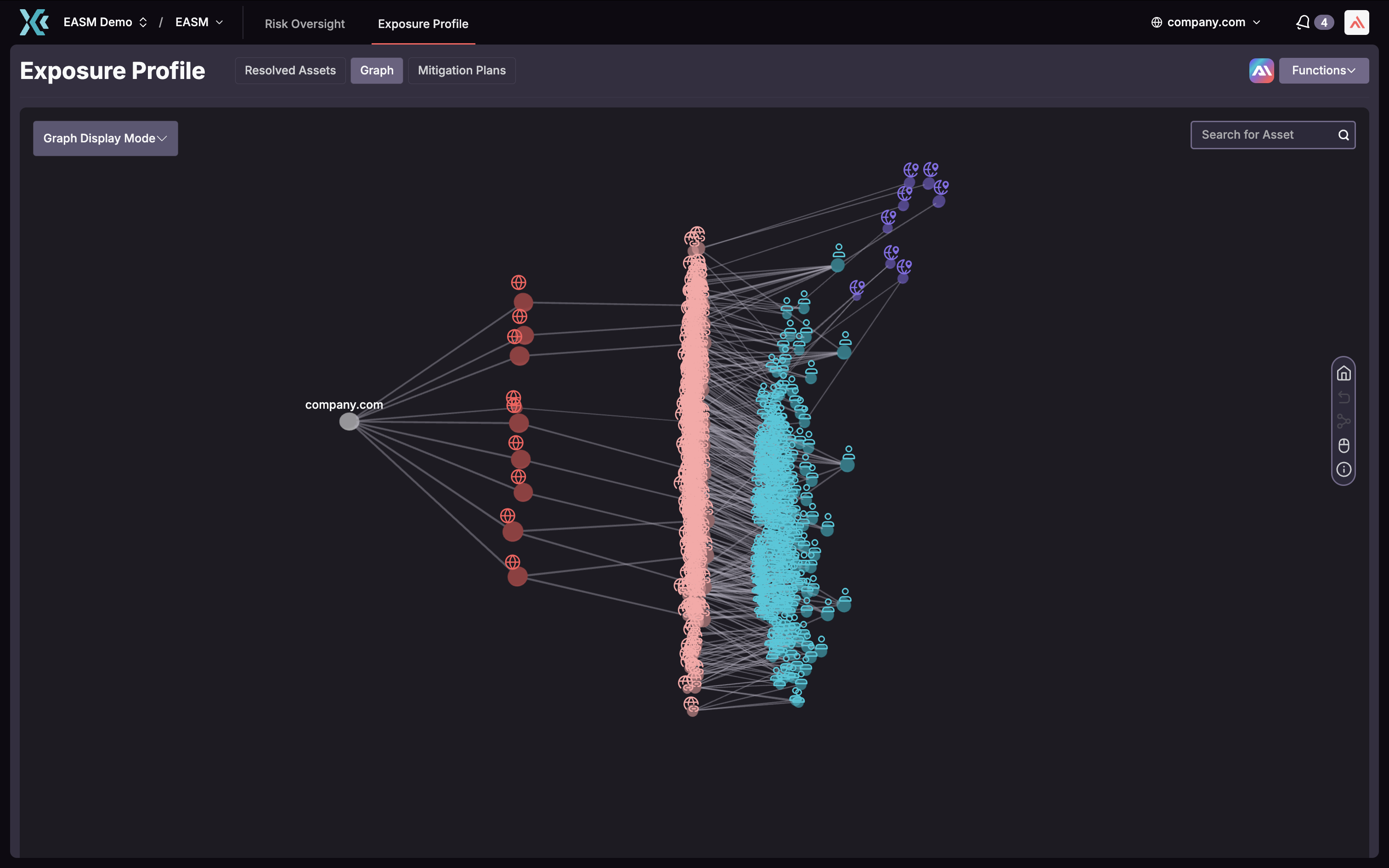
Task: Open the EASM Demo project switcher
Action: coord(105,22)
